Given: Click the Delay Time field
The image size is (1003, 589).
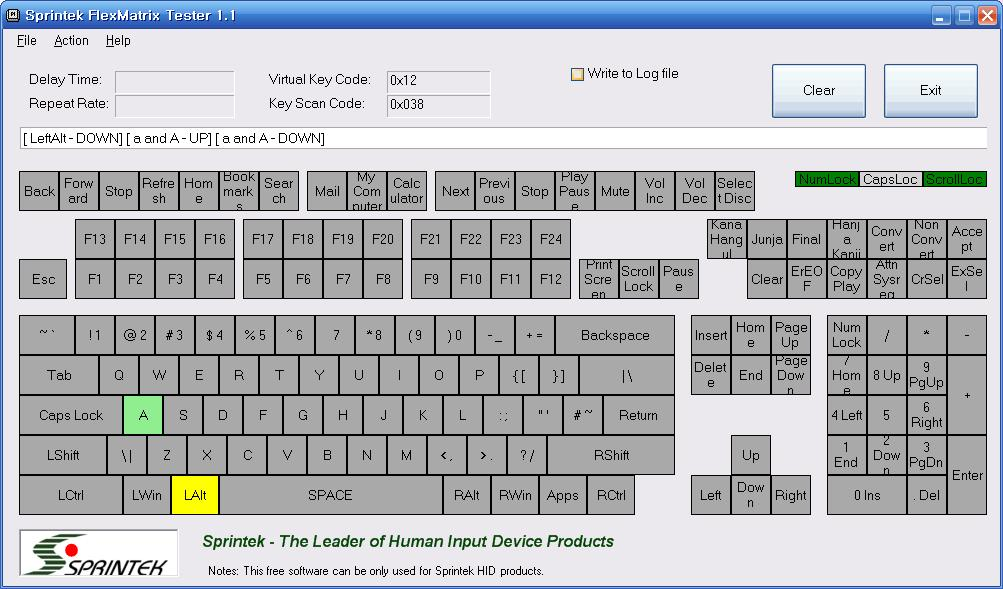Looking at the screenshot, I should click(x=175, y=82).
